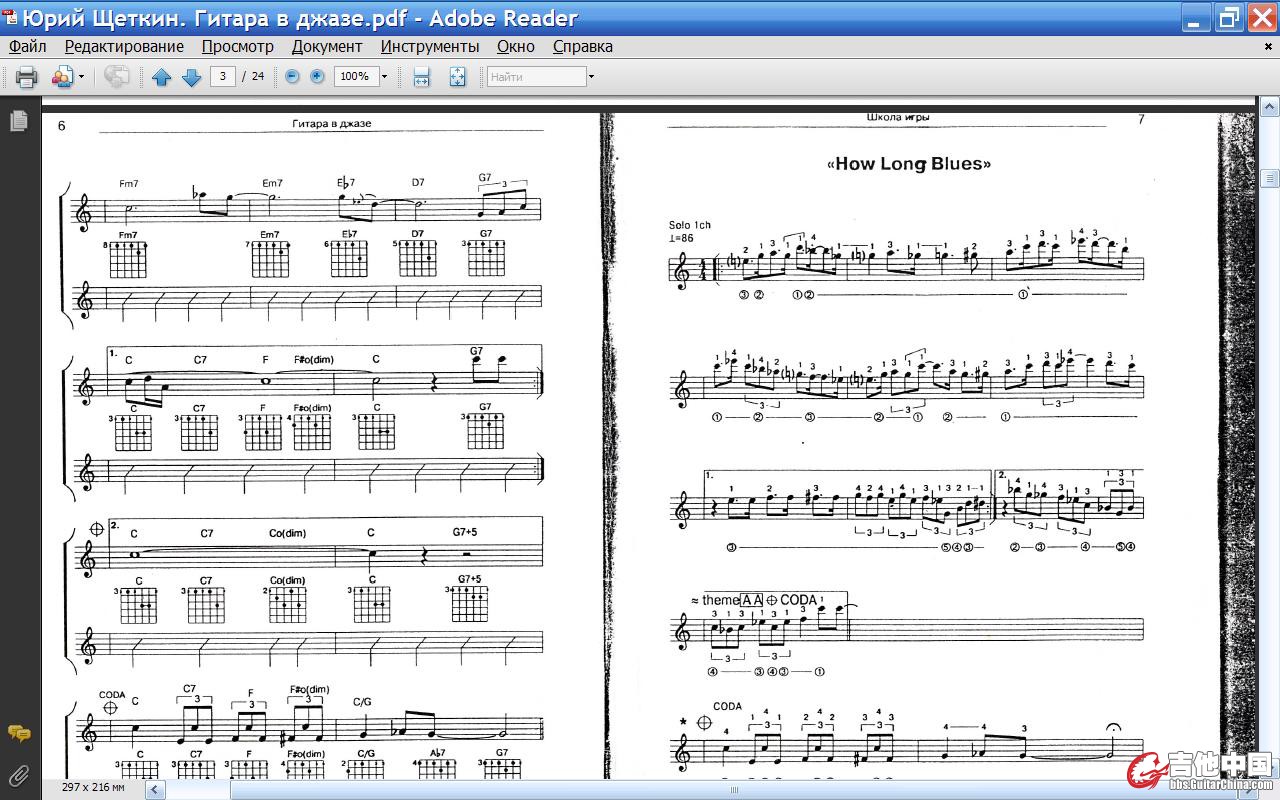Screen dimensions: 1280x800
Task: Click the page number field showing 3
Action: pyautogui.click(x=223, y=76)
